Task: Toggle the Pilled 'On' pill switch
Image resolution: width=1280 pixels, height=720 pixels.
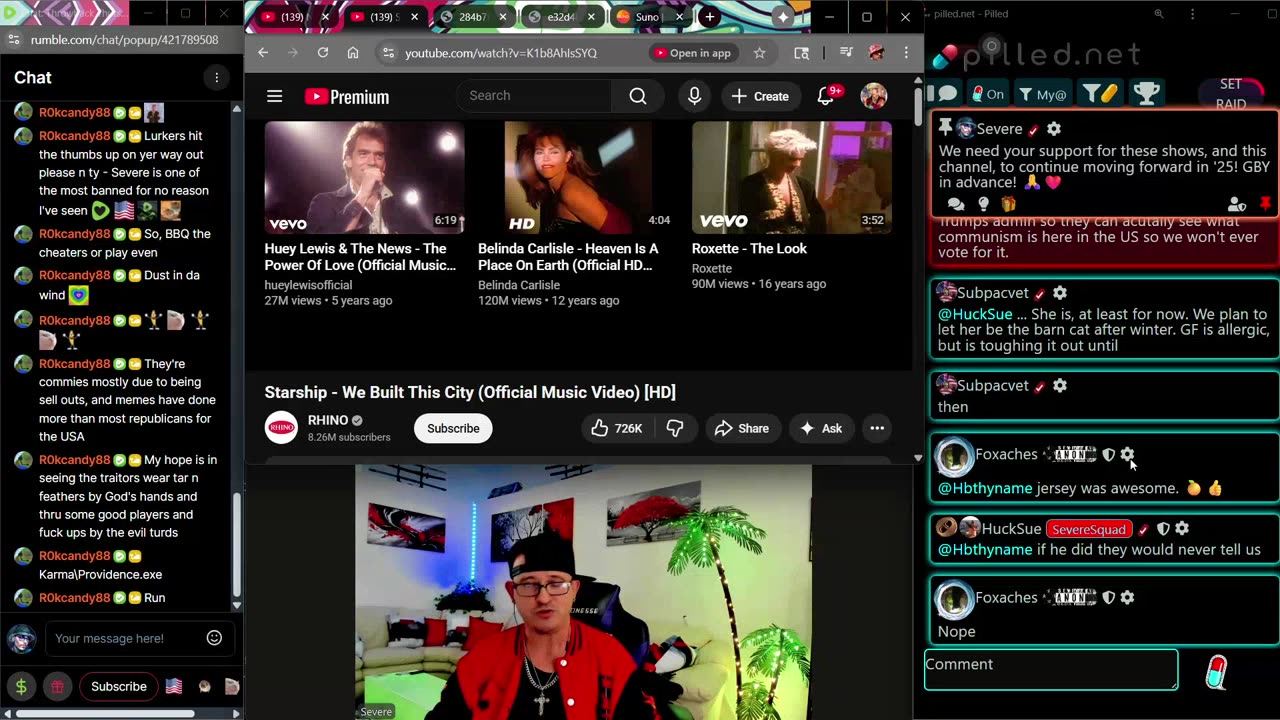Action: pos(987,94)
